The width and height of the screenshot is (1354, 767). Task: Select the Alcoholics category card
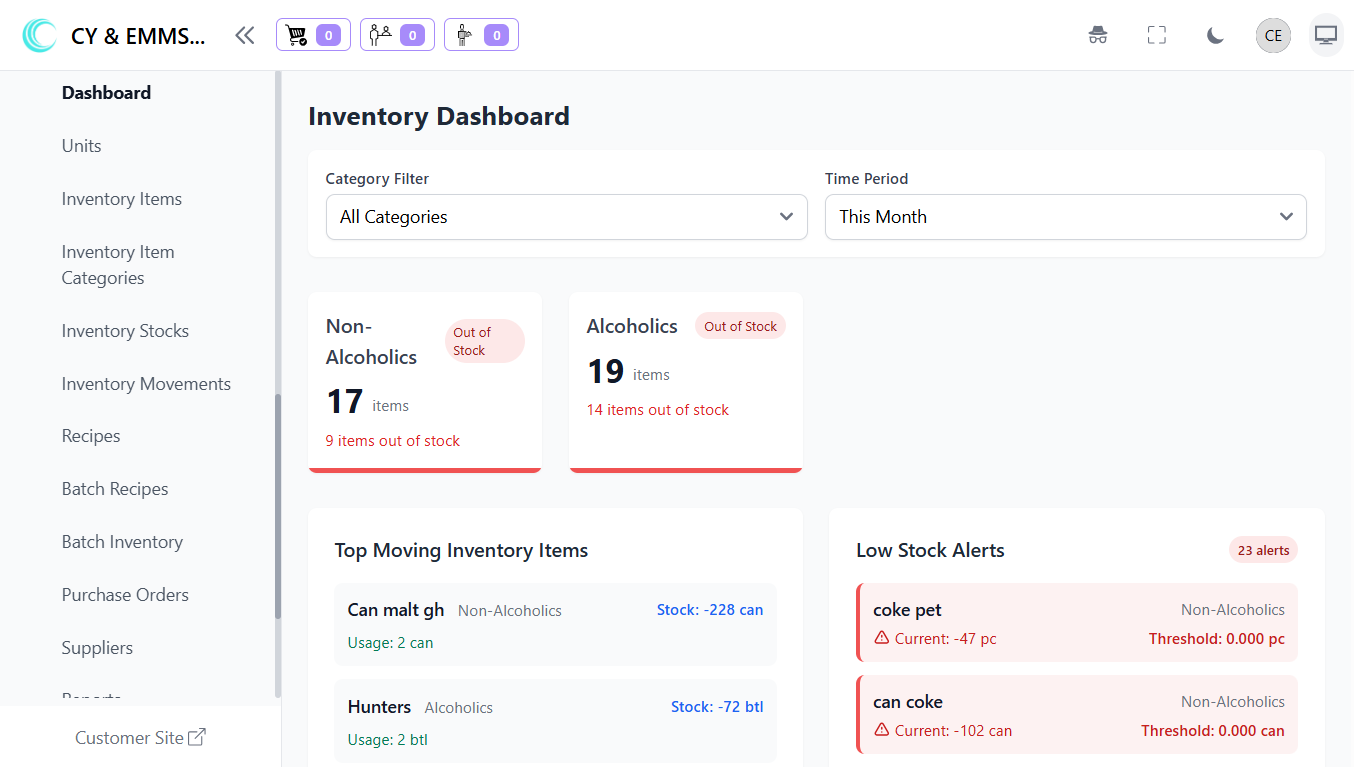click(685, 381)
